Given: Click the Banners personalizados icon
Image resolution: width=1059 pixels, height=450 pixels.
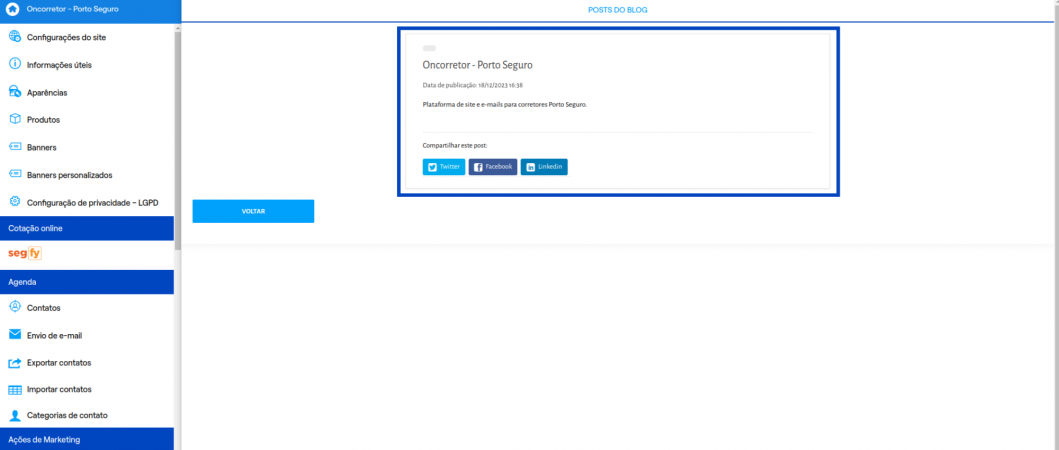Looking at the screenshot, I should pos(15,174).
